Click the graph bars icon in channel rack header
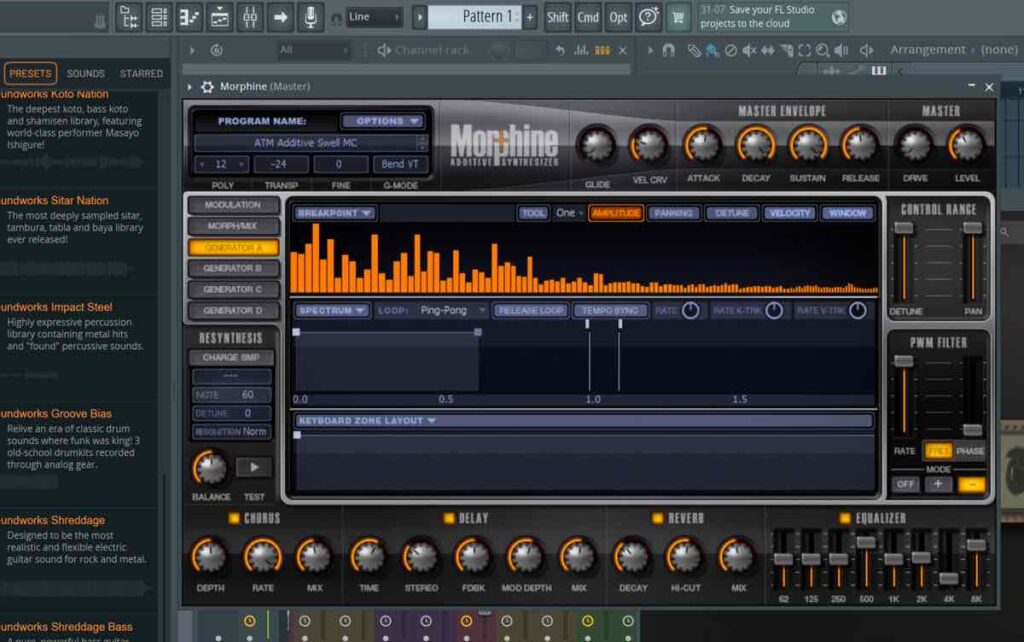 581,50
